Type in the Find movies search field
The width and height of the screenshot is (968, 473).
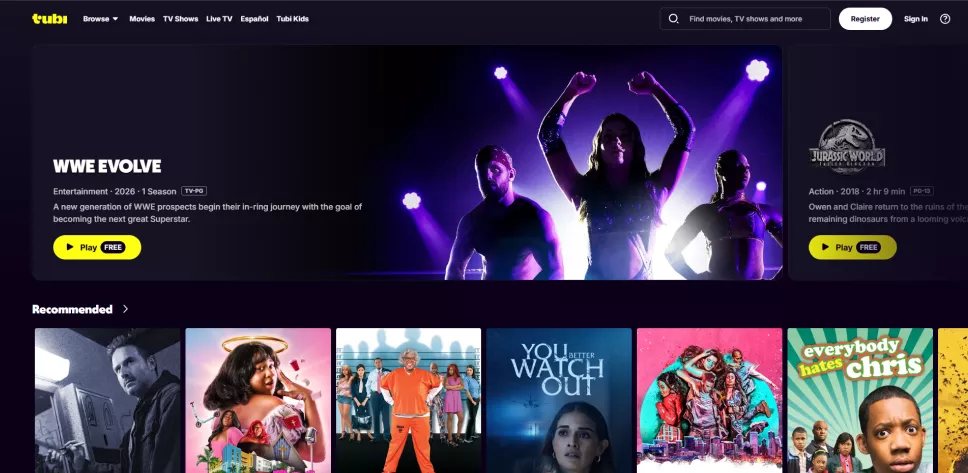click(755, 19)
